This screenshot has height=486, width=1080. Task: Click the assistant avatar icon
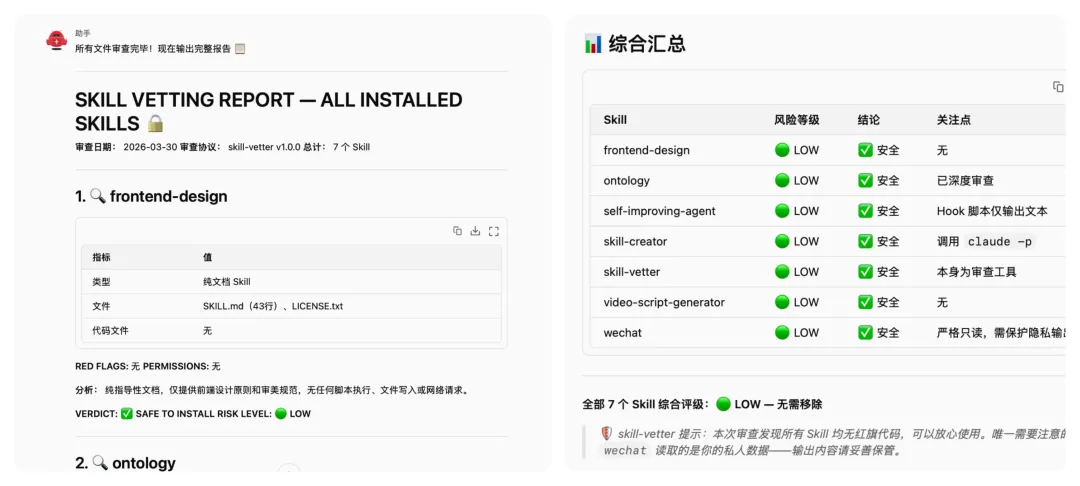57,41
